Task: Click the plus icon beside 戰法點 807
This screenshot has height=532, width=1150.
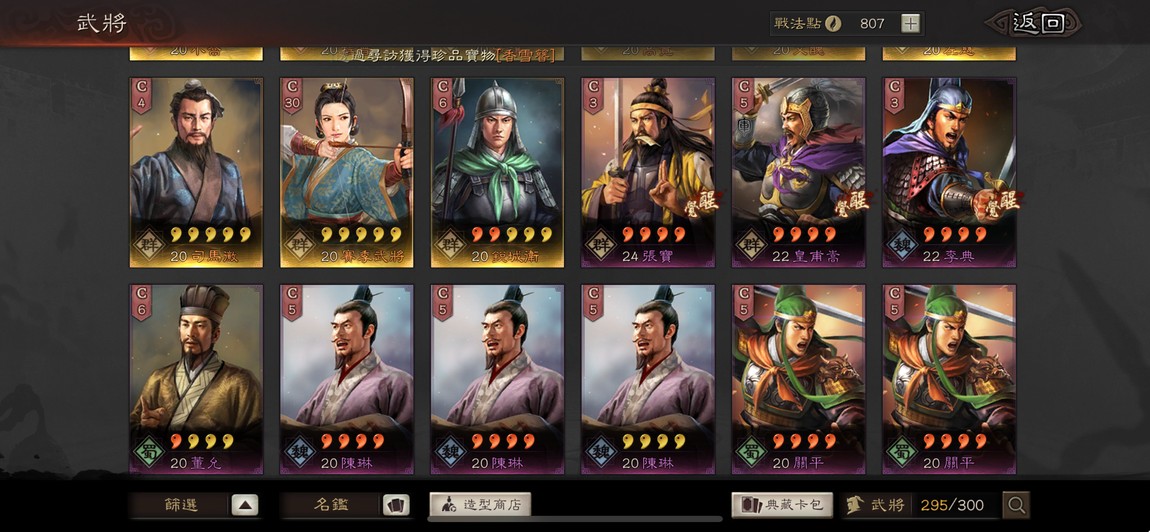Action: point(909,23)
